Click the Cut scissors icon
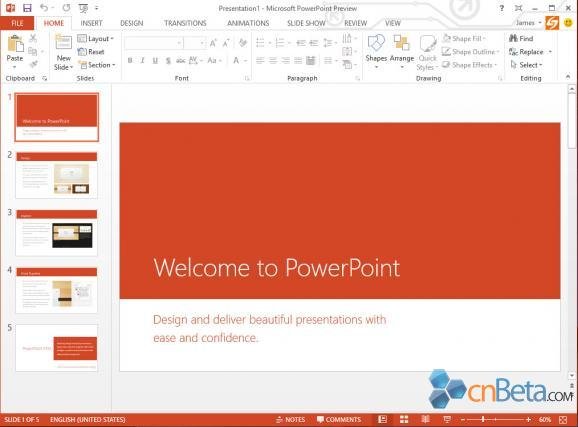The image size is (578, 427). coord(33,38)
